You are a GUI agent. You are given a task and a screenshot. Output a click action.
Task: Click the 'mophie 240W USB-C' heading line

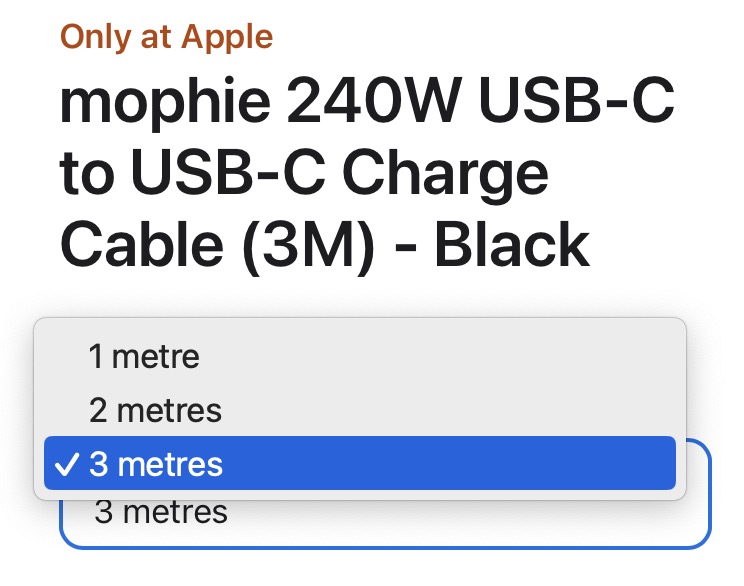point(366,103)
